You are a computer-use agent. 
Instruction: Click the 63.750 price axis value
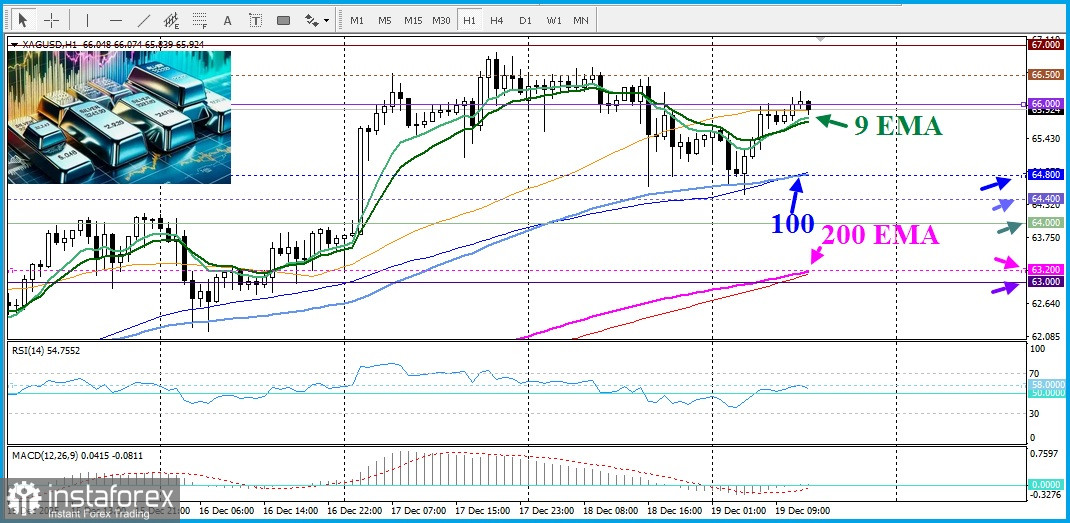(1045, 238)
